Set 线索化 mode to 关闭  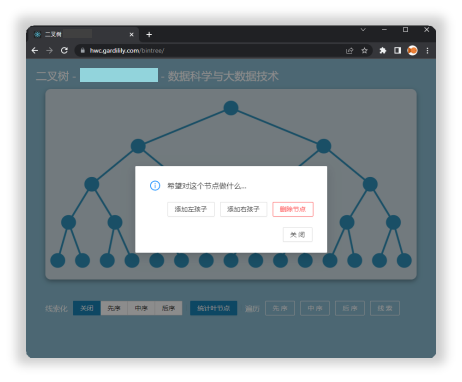(87, 308)
